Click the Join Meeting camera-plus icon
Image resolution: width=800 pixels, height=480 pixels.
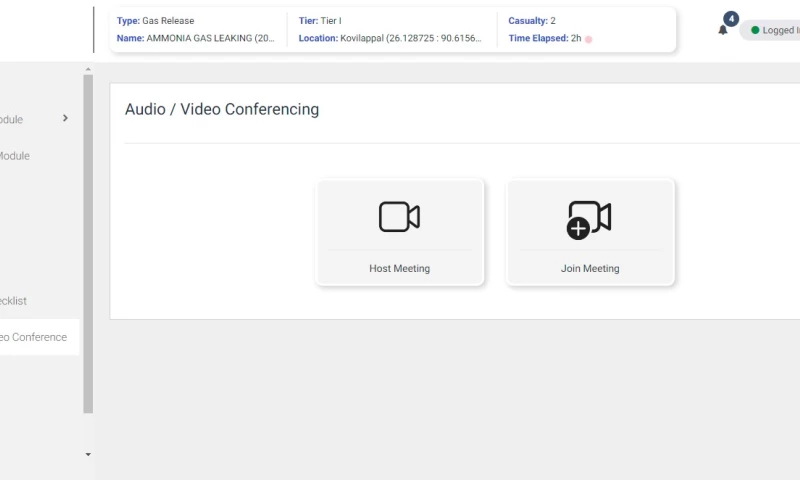[x=589, y=219]
